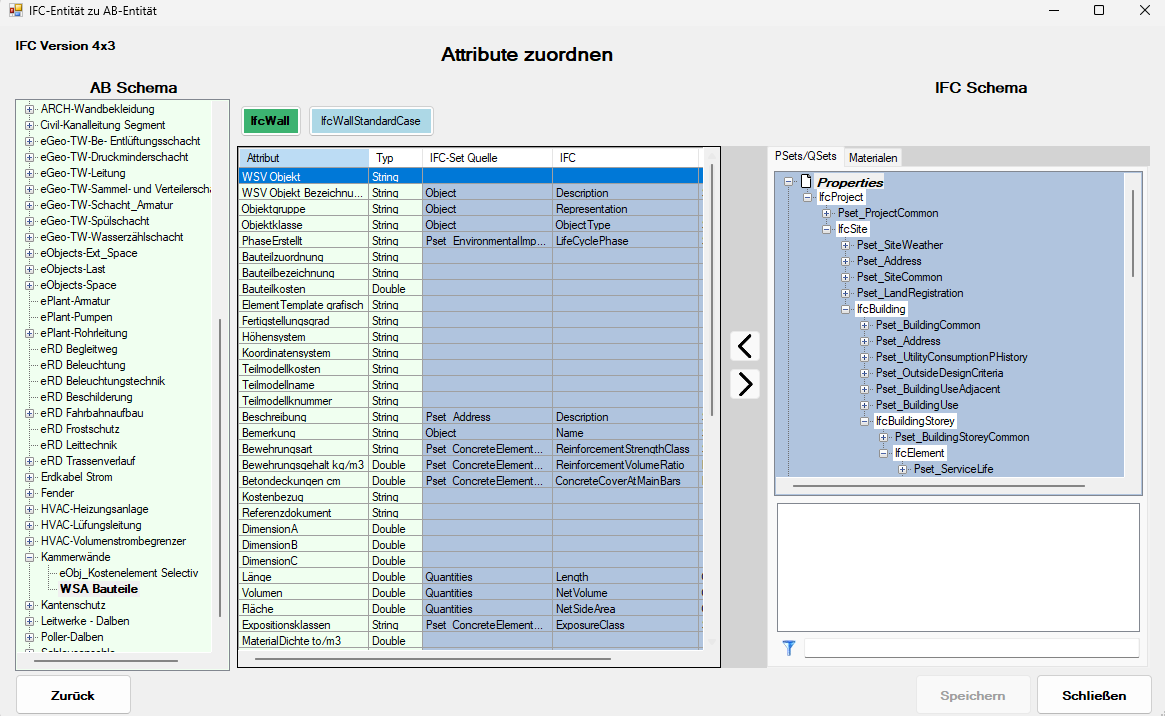Select the WSV Objekt attribute row
The image size is (1165, 716).
pyautogui.click(x=470, y=177)
